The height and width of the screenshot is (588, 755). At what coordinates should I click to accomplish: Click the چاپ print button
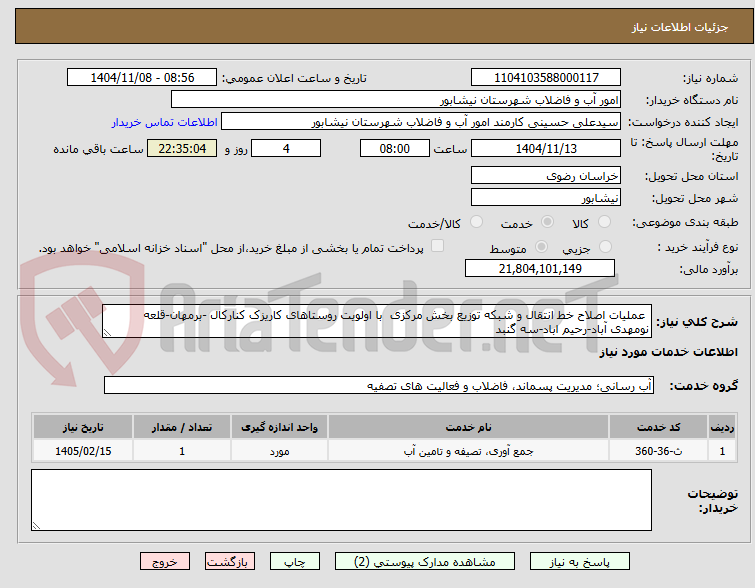tap(295, 562)
